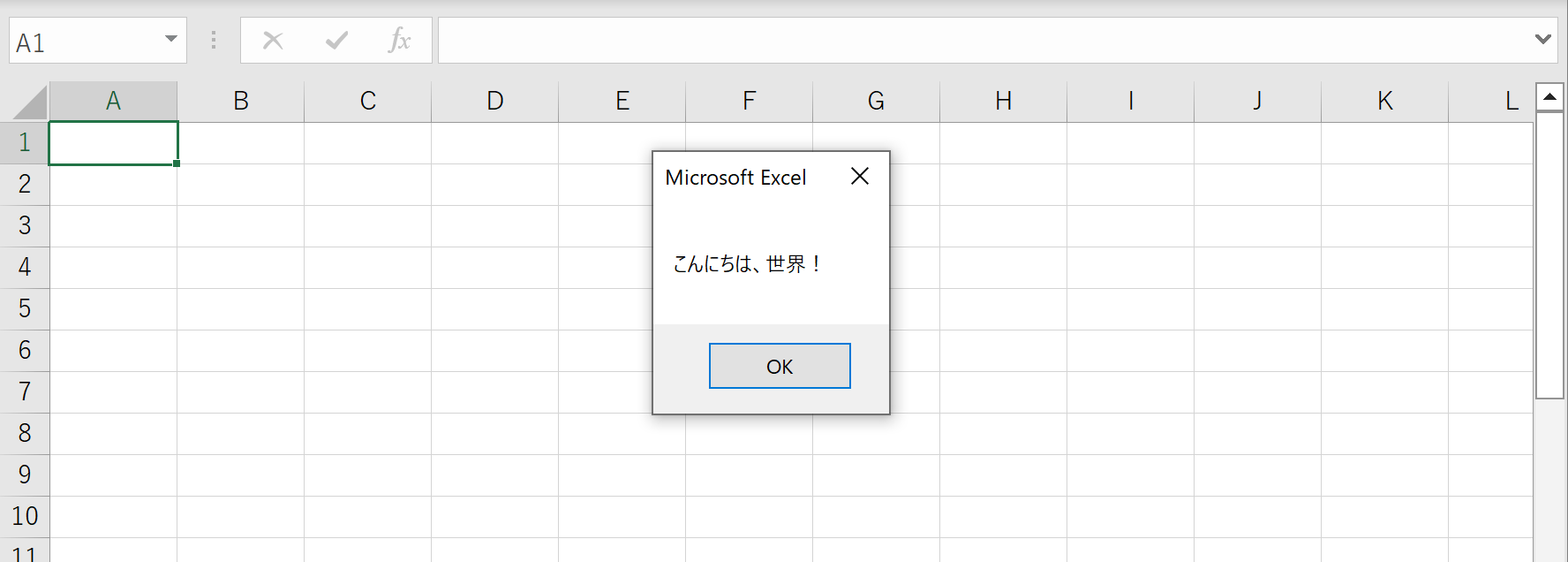Viewport: 1568px width, 562px height.
Task: Click the vertical scrollbar up arrow
Action: point(1549,96)
